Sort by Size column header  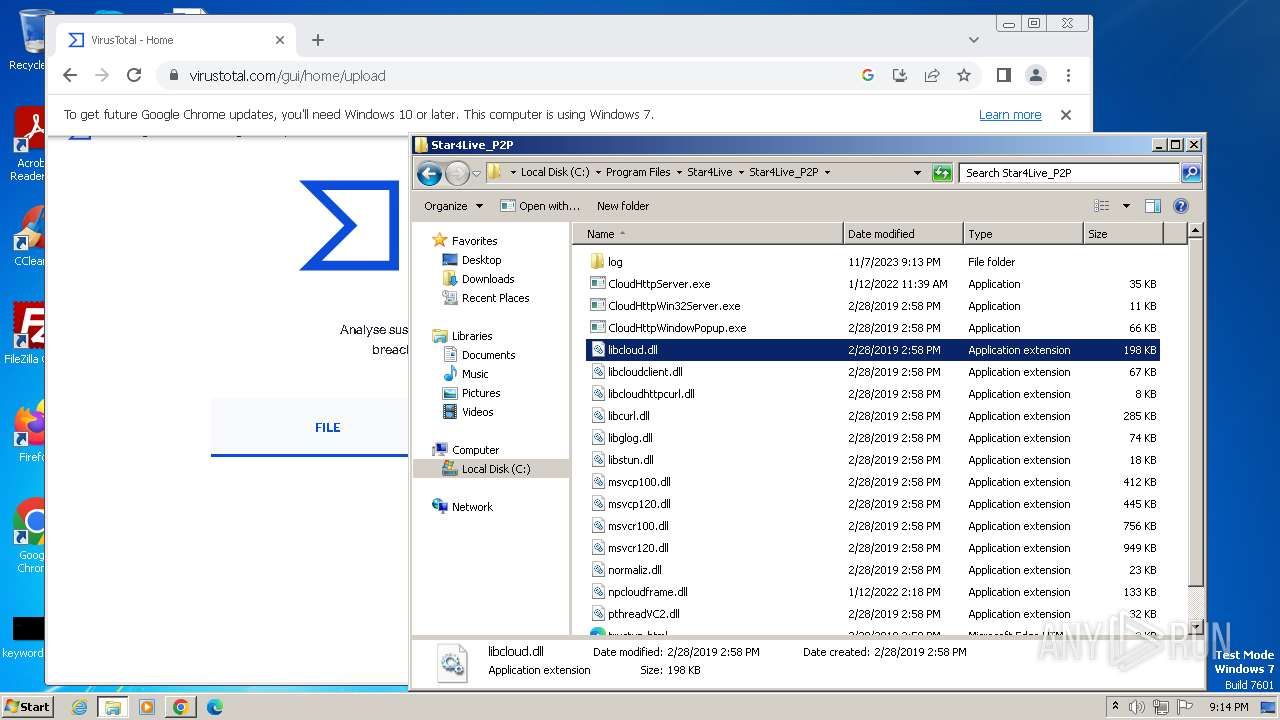click(x=1123, y=234)
